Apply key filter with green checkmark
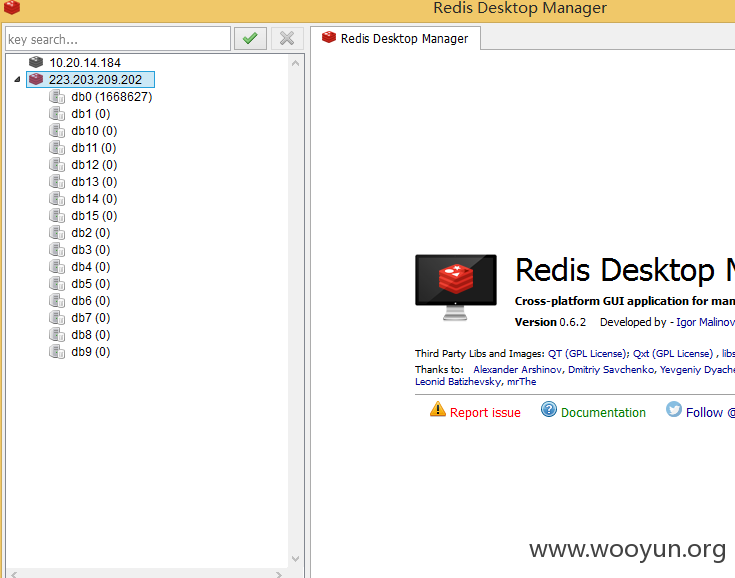 250,38
